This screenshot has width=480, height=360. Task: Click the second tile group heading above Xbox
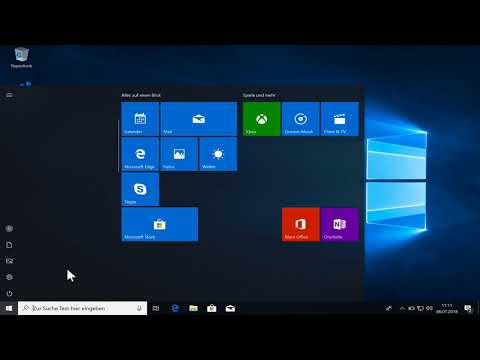[x=259, y=95]
